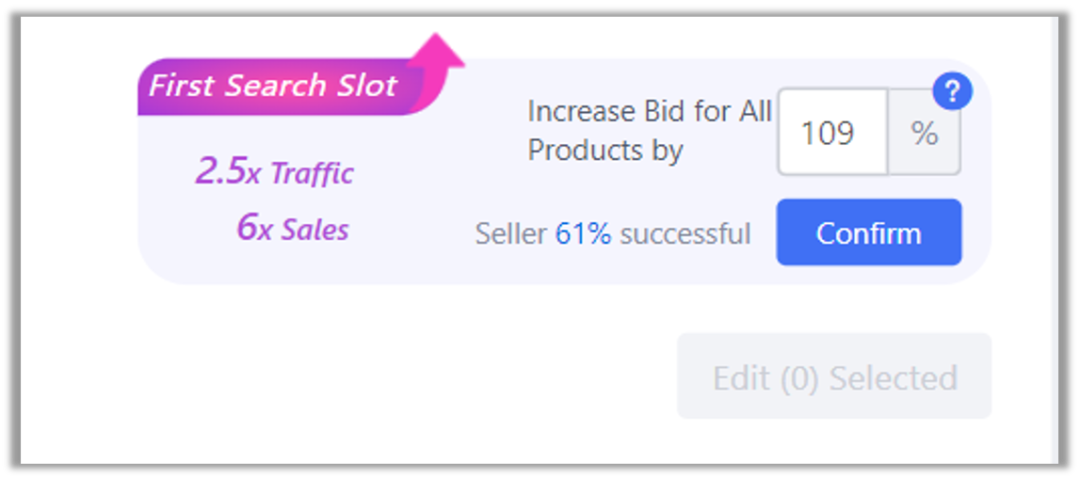The image size is (1080, 480).
Task: Click the 2.5x Traffic stat text
Action: point(274,172)
